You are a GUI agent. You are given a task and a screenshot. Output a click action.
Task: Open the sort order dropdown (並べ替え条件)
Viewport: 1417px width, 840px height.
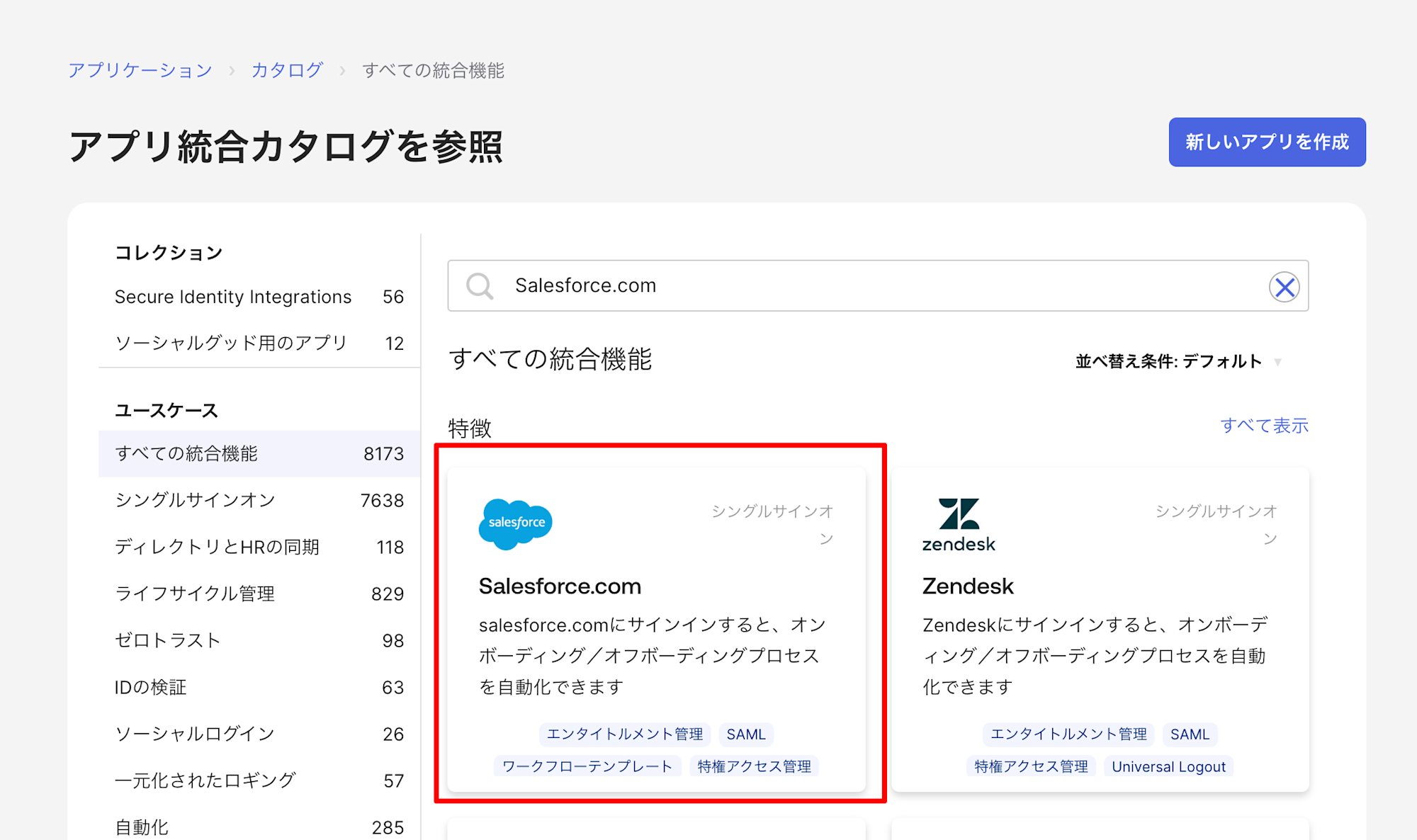point(1168,361)
